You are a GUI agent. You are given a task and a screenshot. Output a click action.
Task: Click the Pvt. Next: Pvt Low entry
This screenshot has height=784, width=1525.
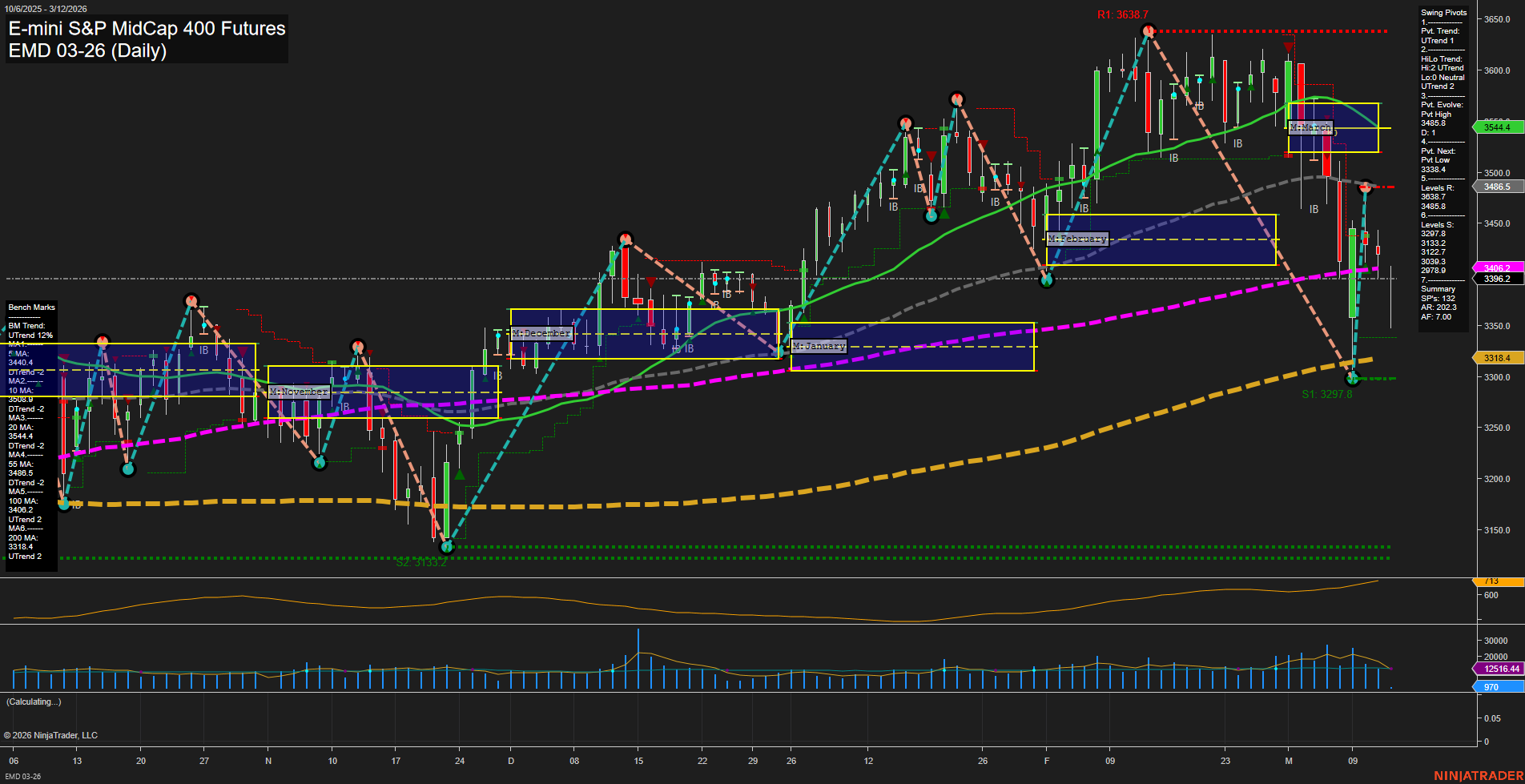coord(1438,155)
